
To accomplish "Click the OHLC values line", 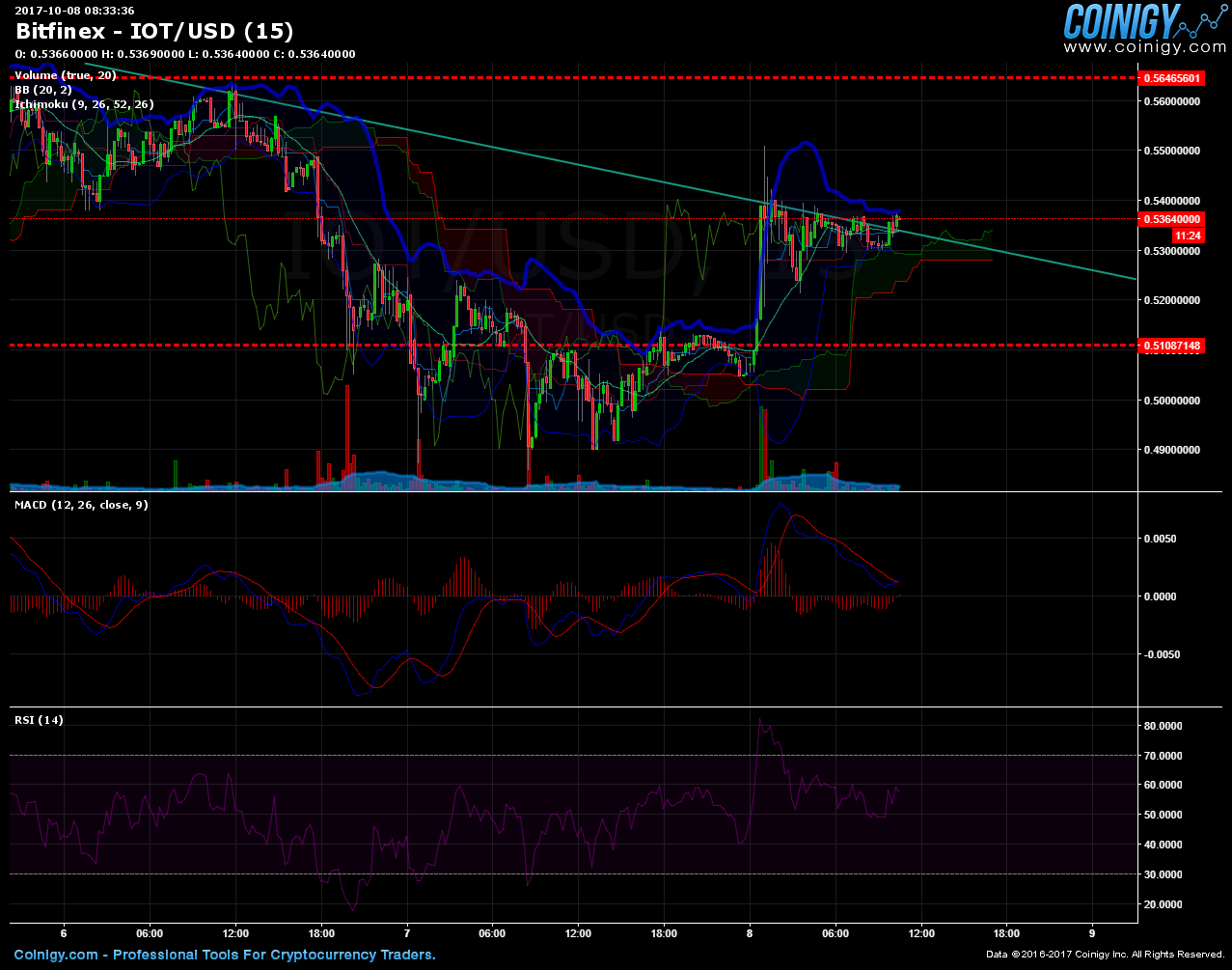I will [x=185, y=54].
